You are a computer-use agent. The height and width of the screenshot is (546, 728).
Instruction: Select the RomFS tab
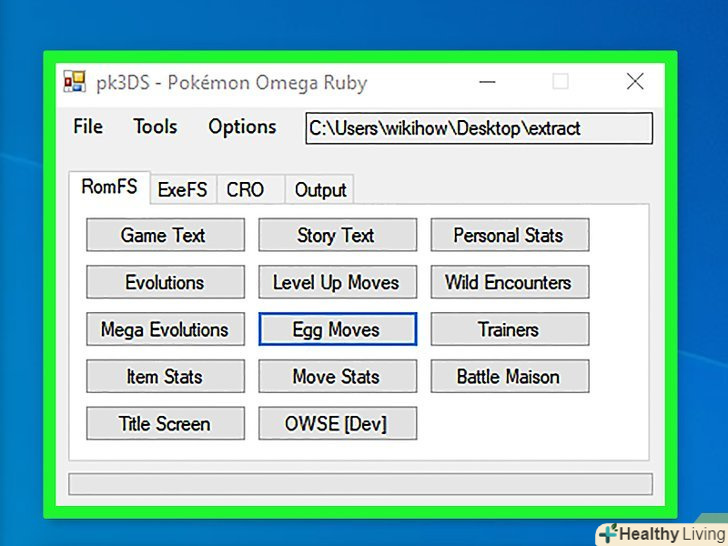tap(110, 187)
